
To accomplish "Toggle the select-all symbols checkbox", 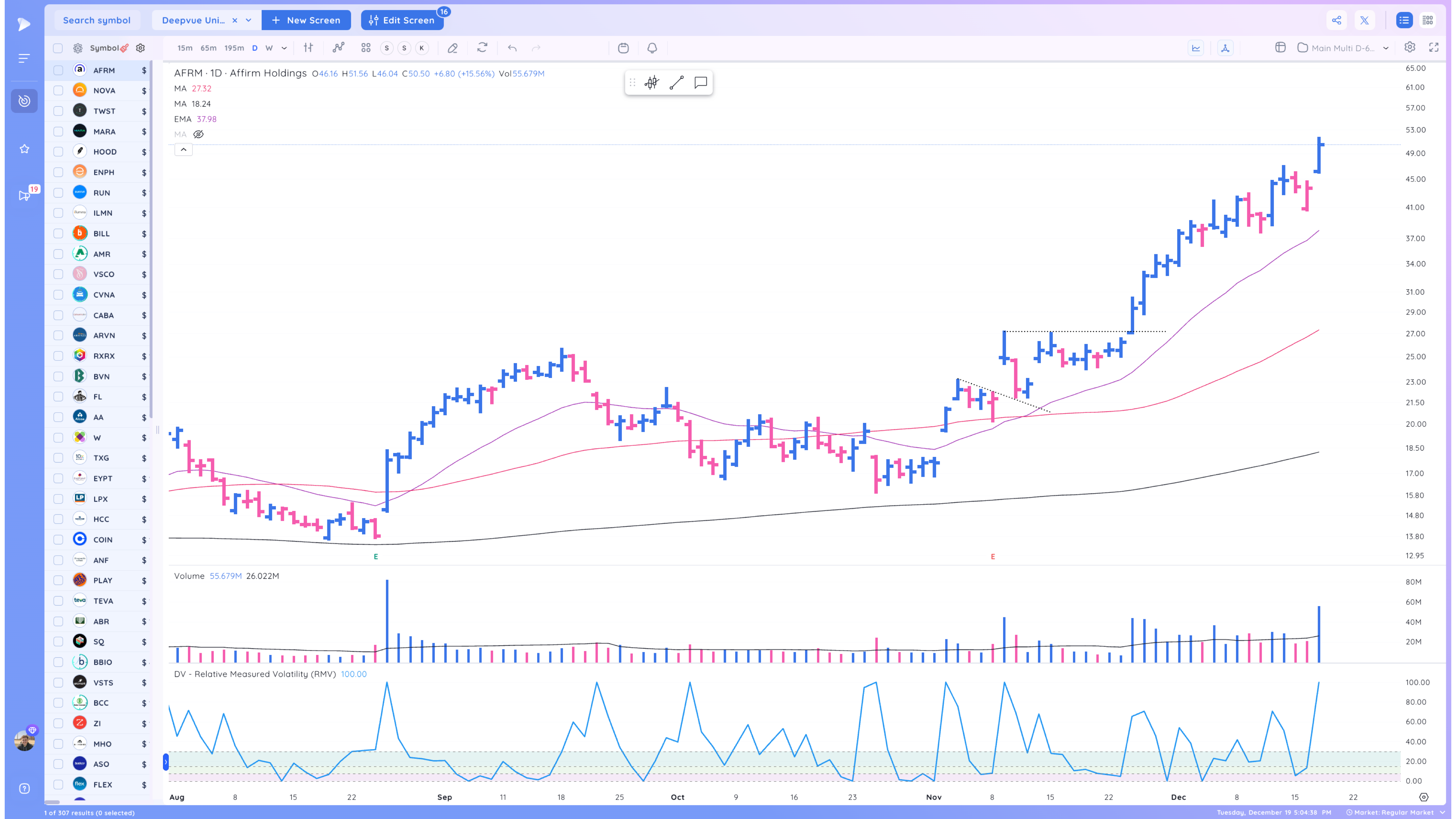I will [58, 48].
